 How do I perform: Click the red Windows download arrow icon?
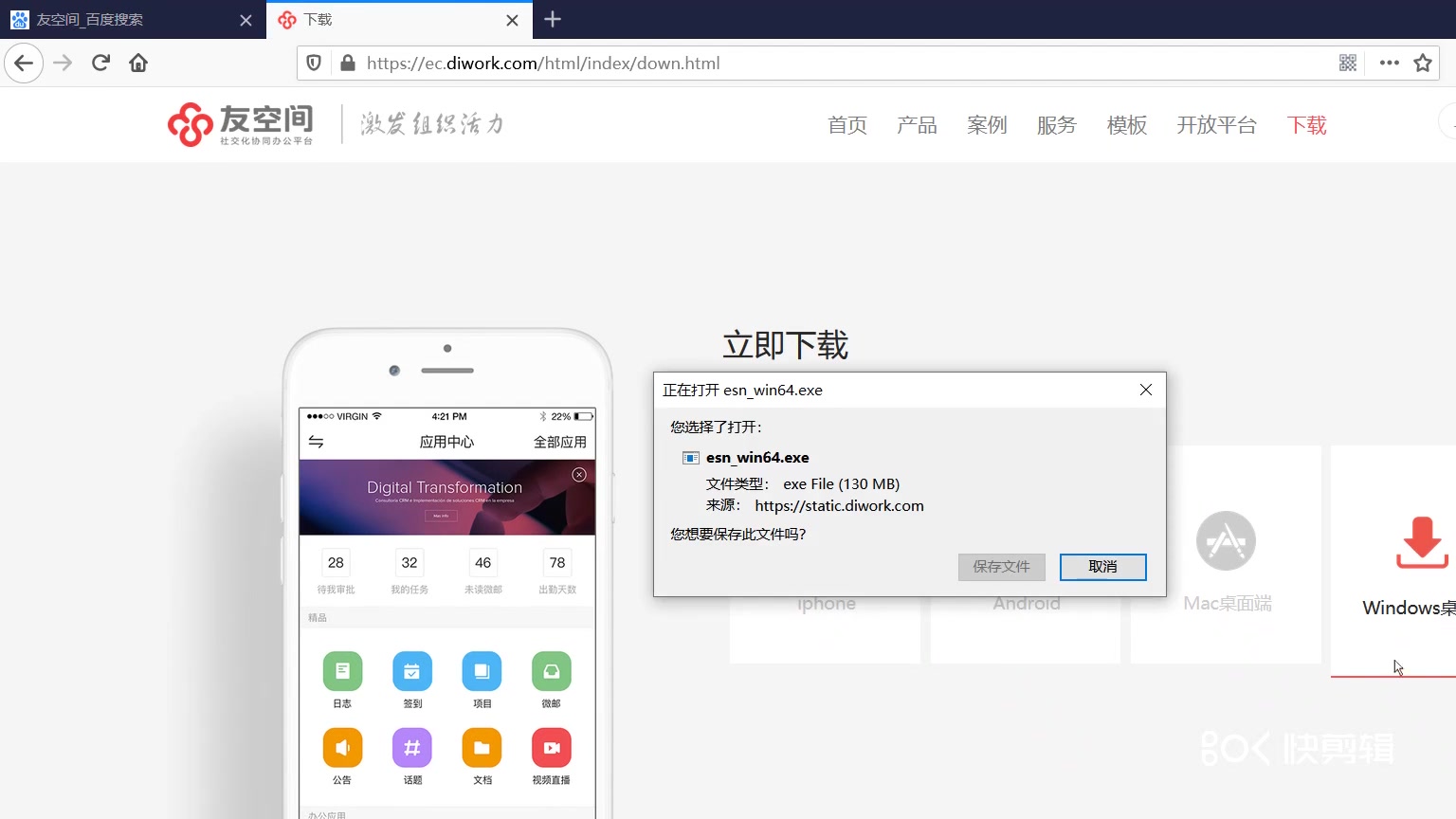[x=1421, y=543]
